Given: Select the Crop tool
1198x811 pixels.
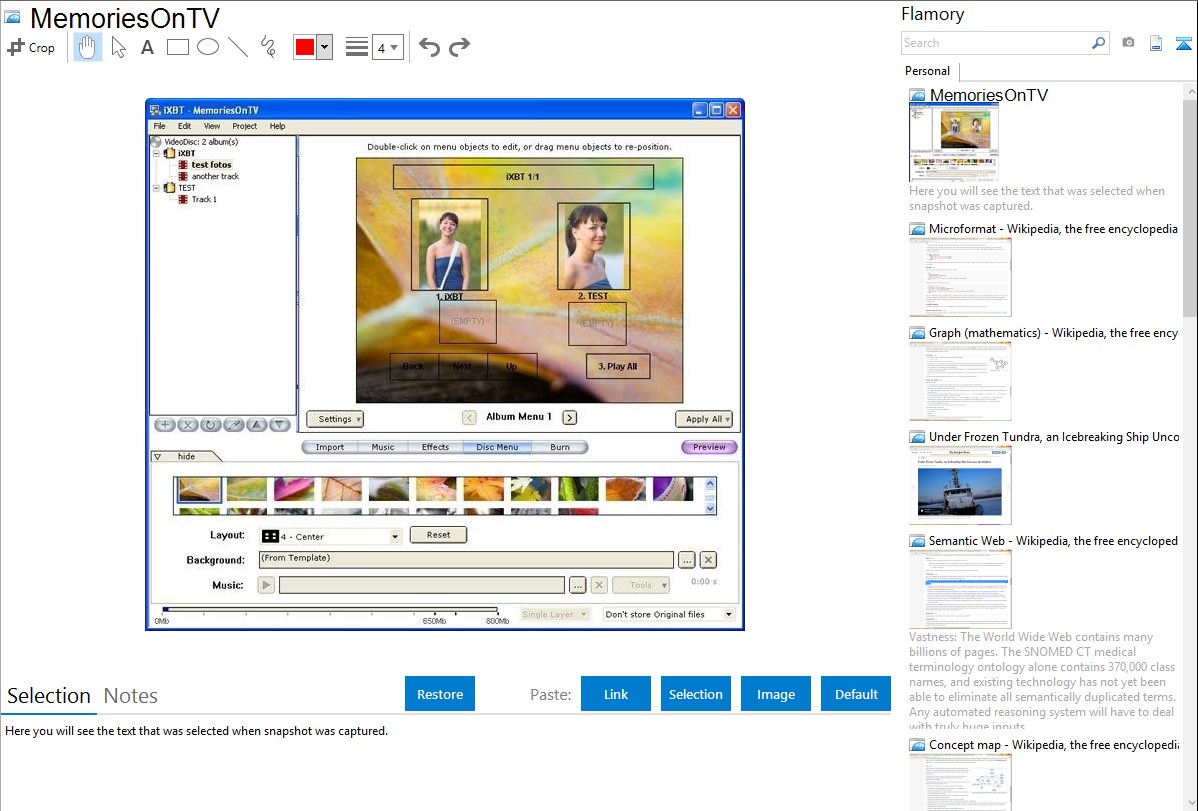Looking at the screenshot, I should (x=31, y=47).
